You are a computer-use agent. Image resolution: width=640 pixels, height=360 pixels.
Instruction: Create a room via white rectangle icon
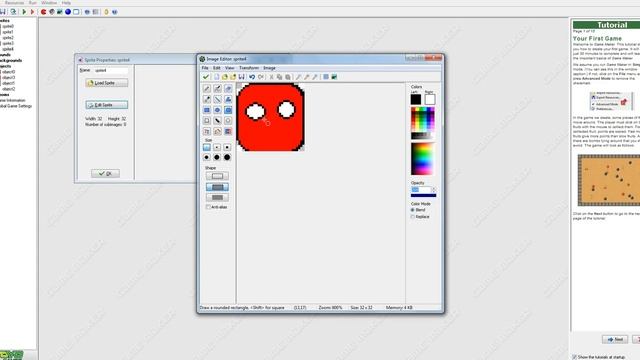point(76,12)
